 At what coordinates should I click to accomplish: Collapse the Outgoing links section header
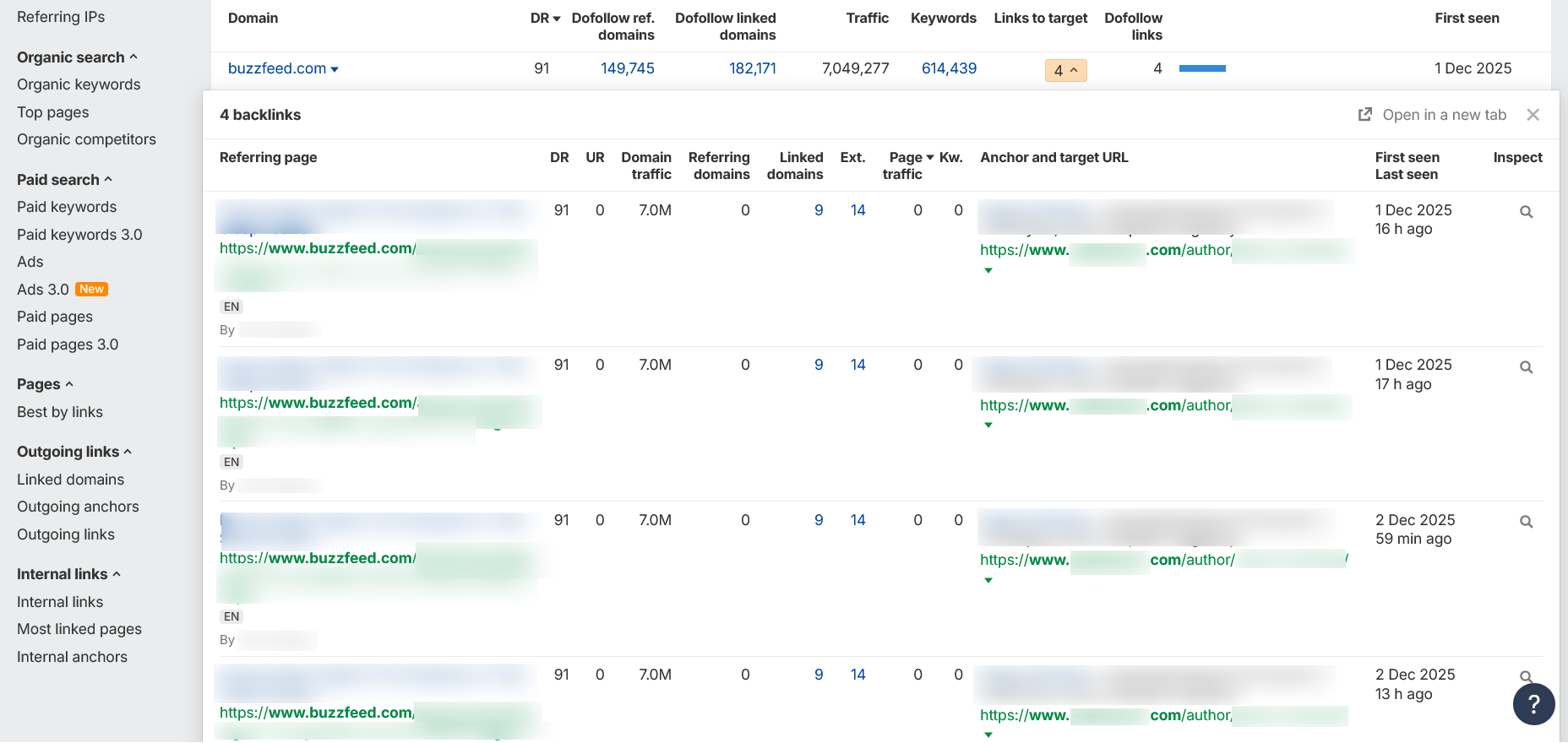(x=74, y=452)
